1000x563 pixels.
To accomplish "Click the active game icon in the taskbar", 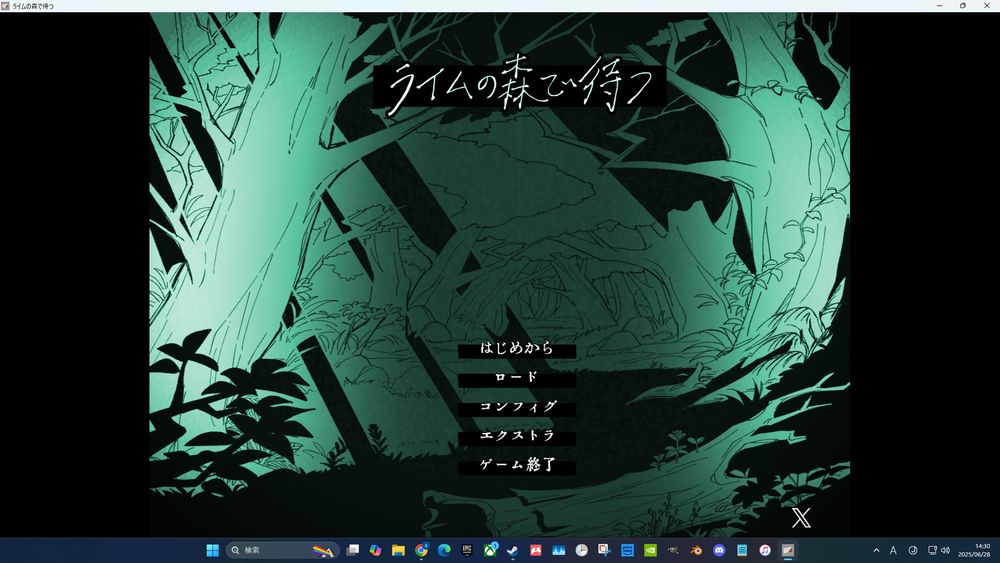I will pyautogui.click(x=788, y=550).
